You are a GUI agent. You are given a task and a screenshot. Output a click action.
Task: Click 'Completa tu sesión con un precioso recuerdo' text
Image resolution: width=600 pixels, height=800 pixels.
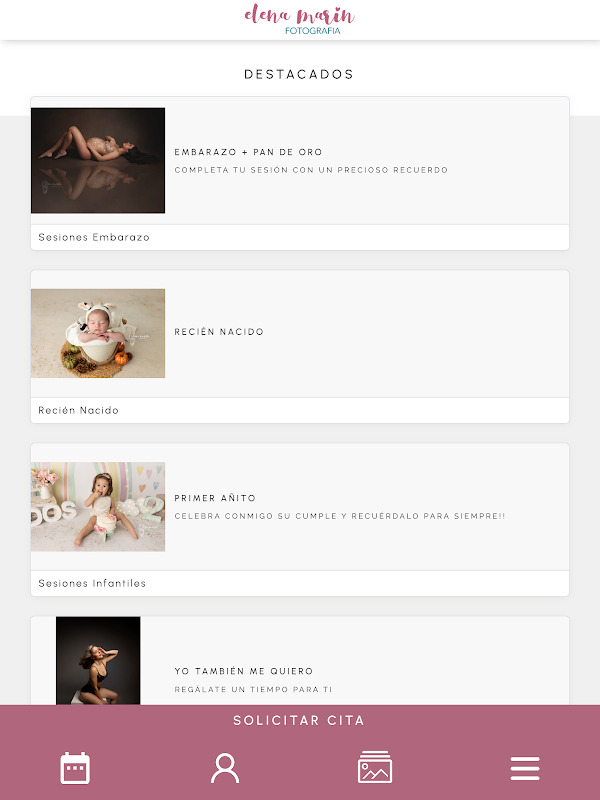[x=311, y=170]
